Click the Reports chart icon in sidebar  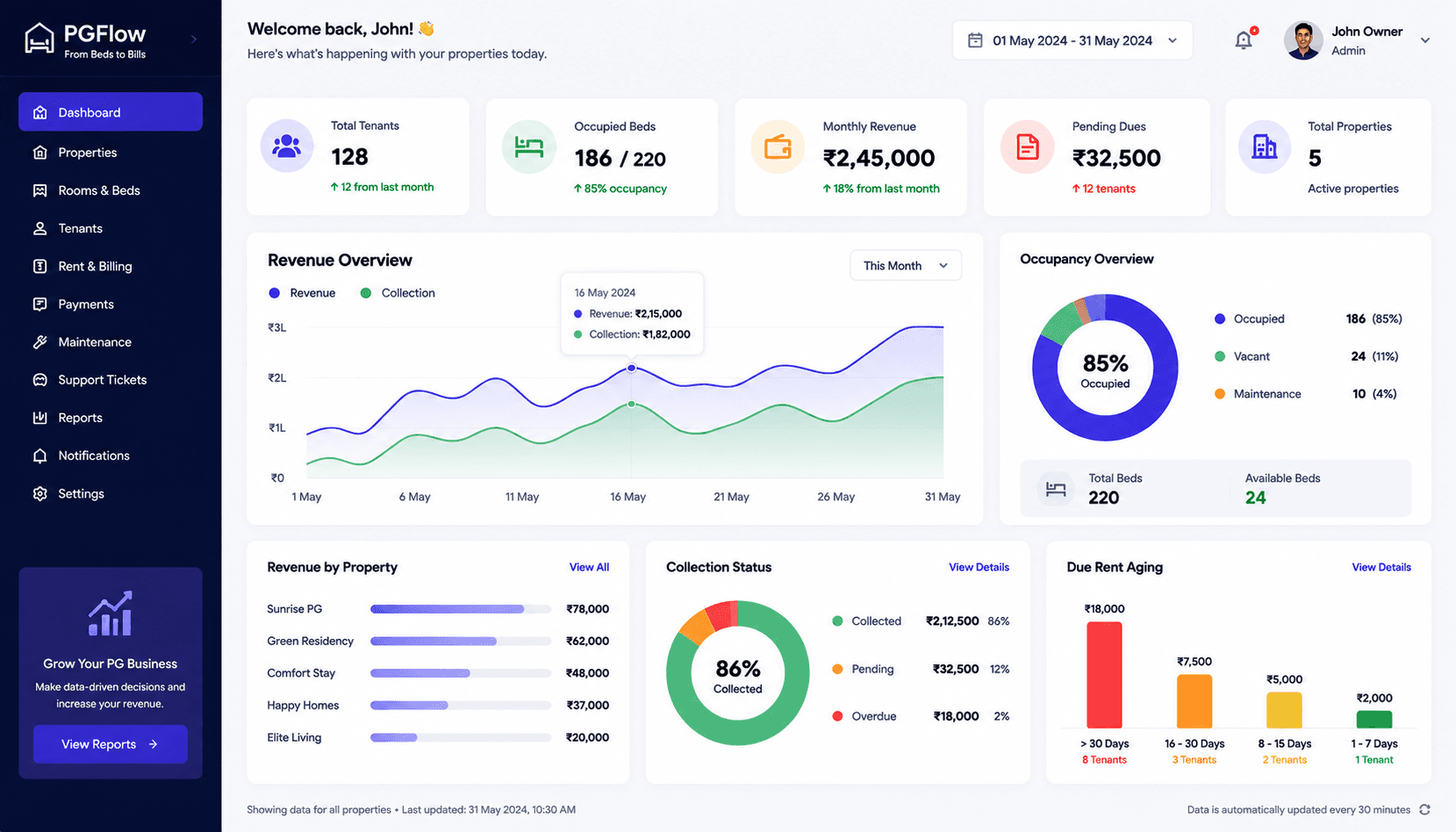[x=40, y=418]
